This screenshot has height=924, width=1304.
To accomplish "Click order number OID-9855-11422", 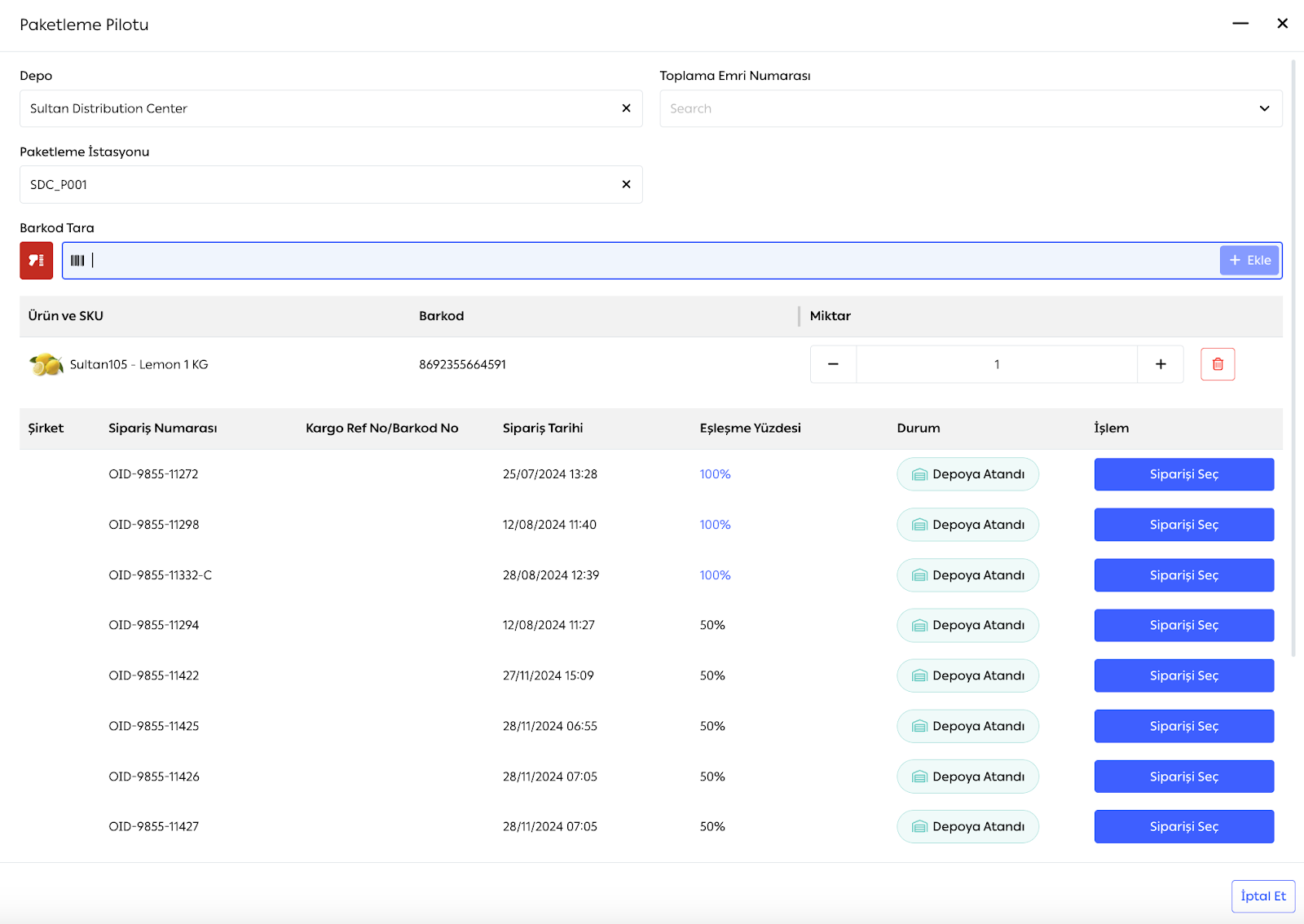I will point(153,675).
